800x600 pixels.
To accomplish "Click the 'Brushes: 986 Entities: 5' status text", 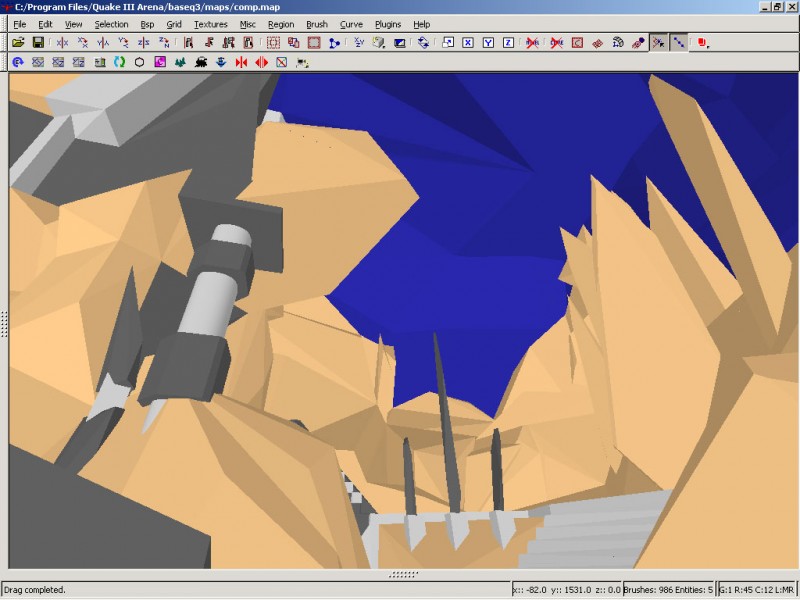I will [668, 590].
